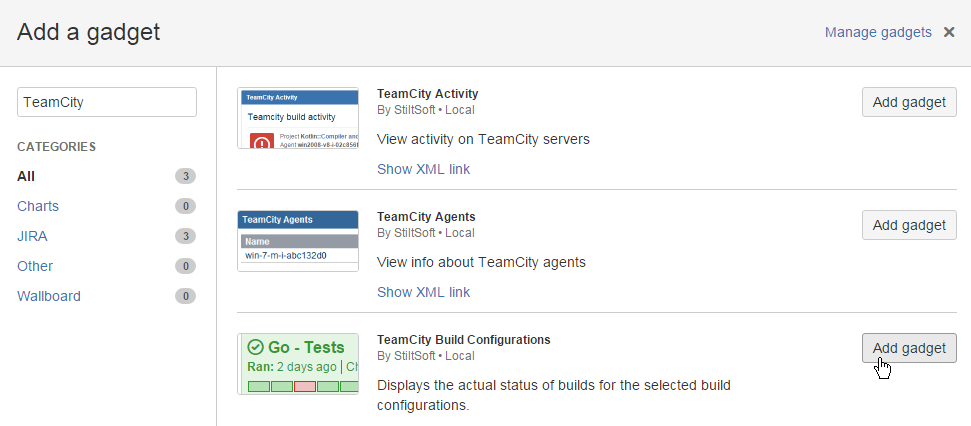Image resolution: width=971 pixels, height=426 pixels.
Task: Click the red error icon in Activity thumbnail
Action: 261,142
